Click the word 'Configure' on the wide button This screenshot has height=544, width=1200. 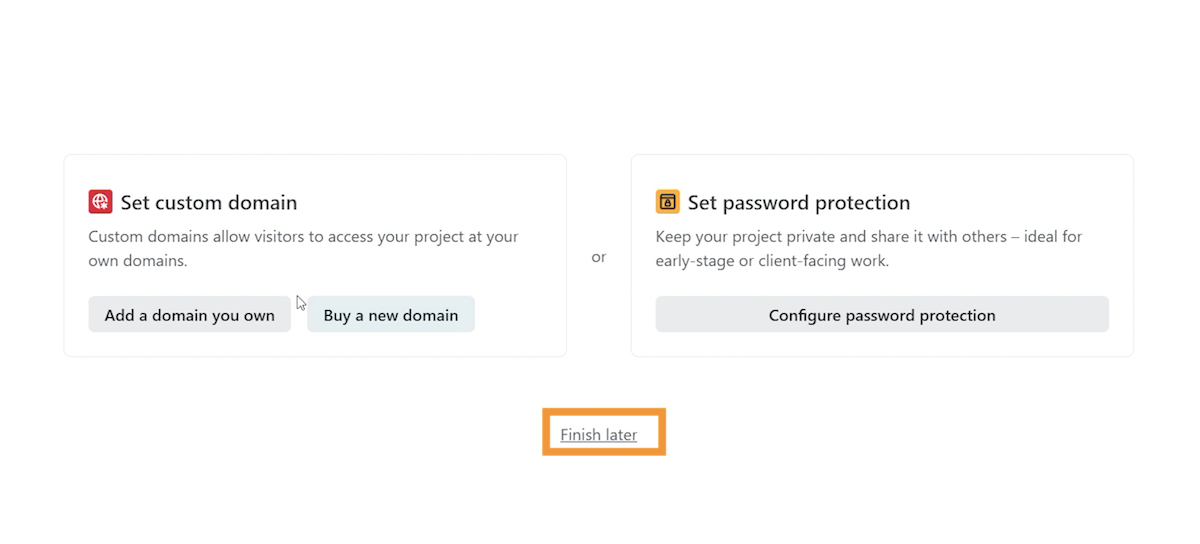(805, 315)
